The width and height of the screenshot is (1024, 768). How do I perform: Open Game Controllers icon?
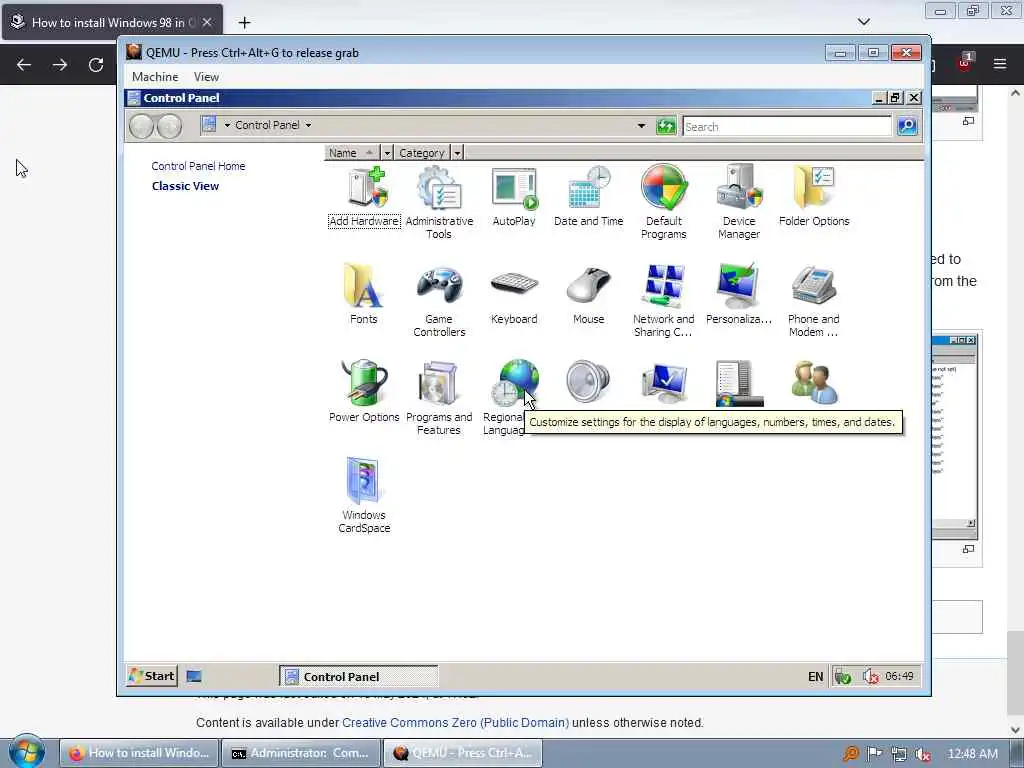coord(439,300)
